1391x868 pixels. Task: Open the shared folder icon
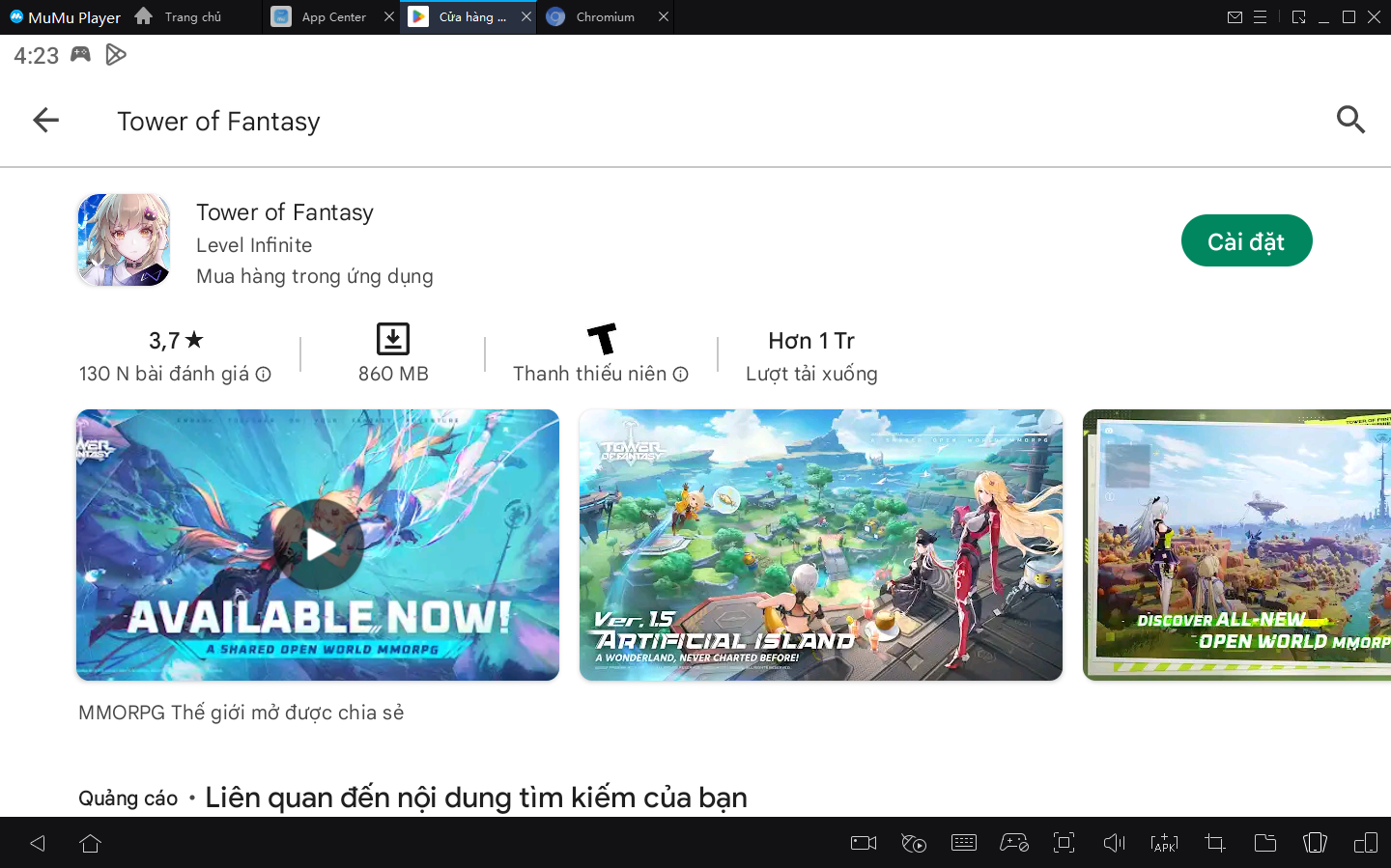(1264, 843)
